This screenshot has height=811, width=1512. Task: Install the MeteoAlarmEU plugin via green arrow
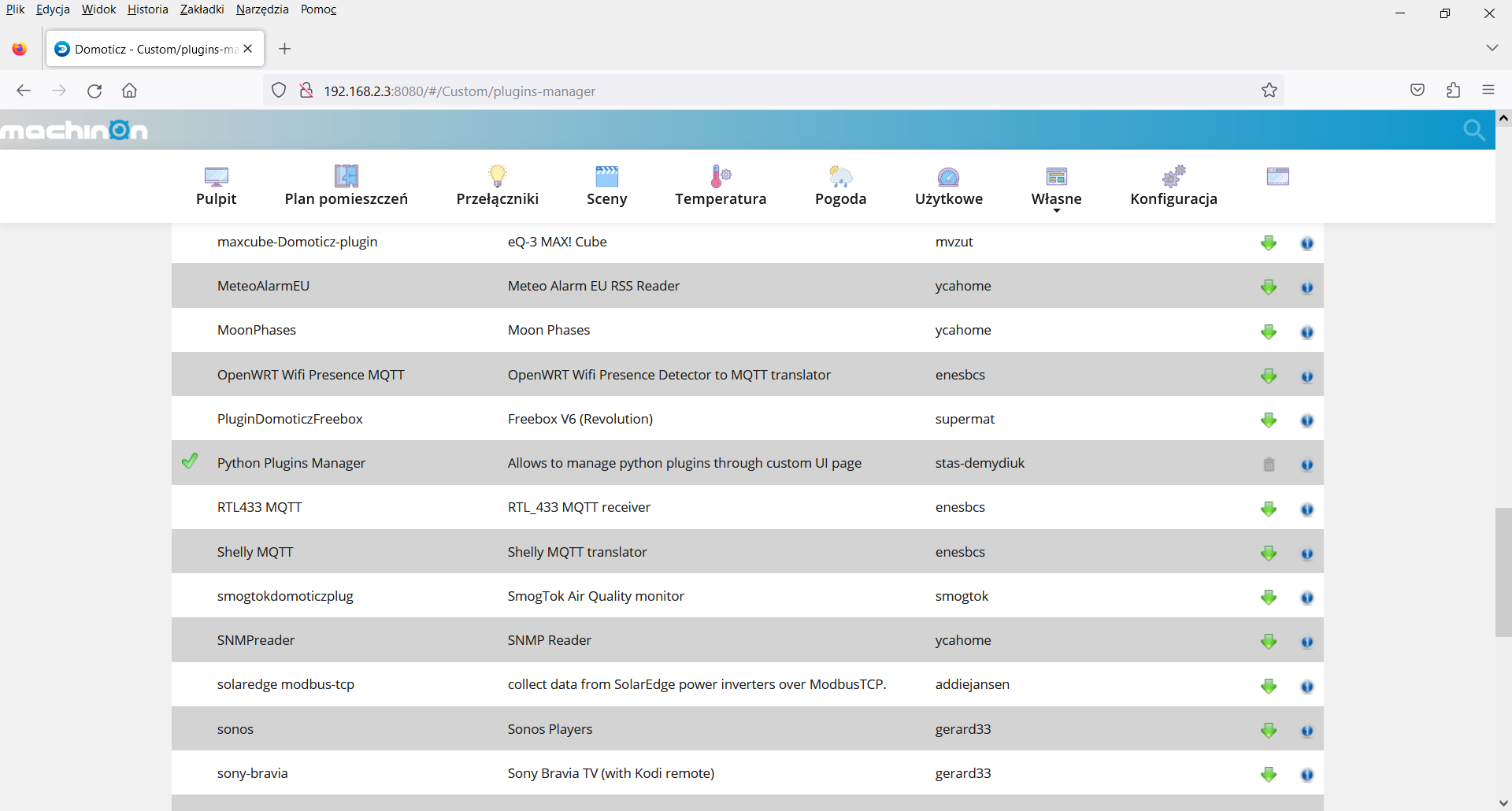(x=1268, y=287)
